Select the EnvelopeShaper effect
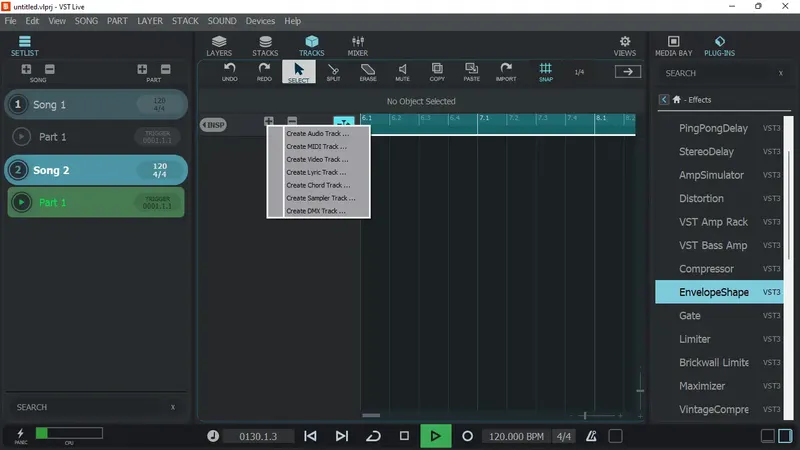This screenshot has width=800, height=450. click(x=719, y=292)
